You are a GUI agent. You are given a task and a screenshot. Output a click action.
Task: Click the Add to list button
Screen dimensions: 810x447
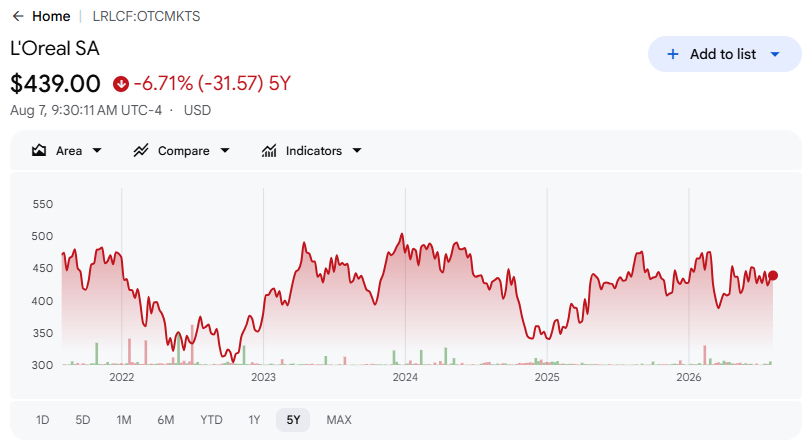(724, 54)
